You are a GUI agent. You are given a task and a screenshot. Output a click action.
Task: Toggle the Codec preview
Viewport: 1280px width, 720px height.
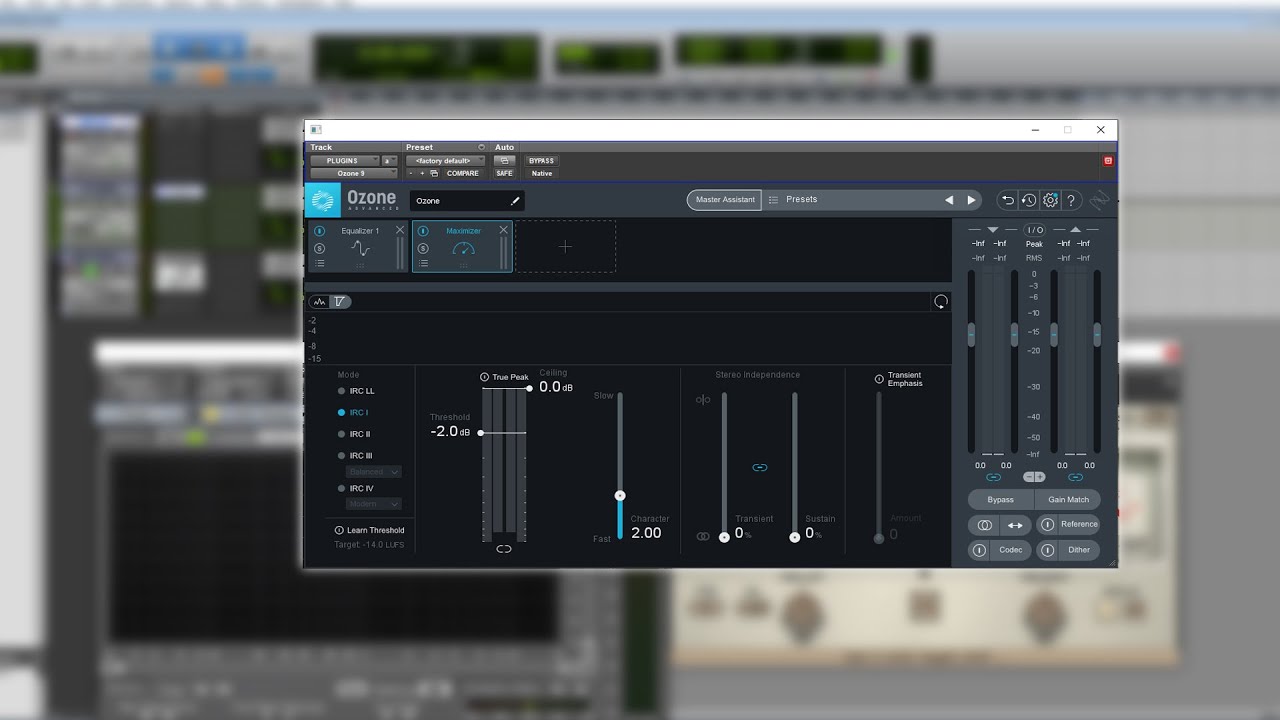[x=979, y=550]
